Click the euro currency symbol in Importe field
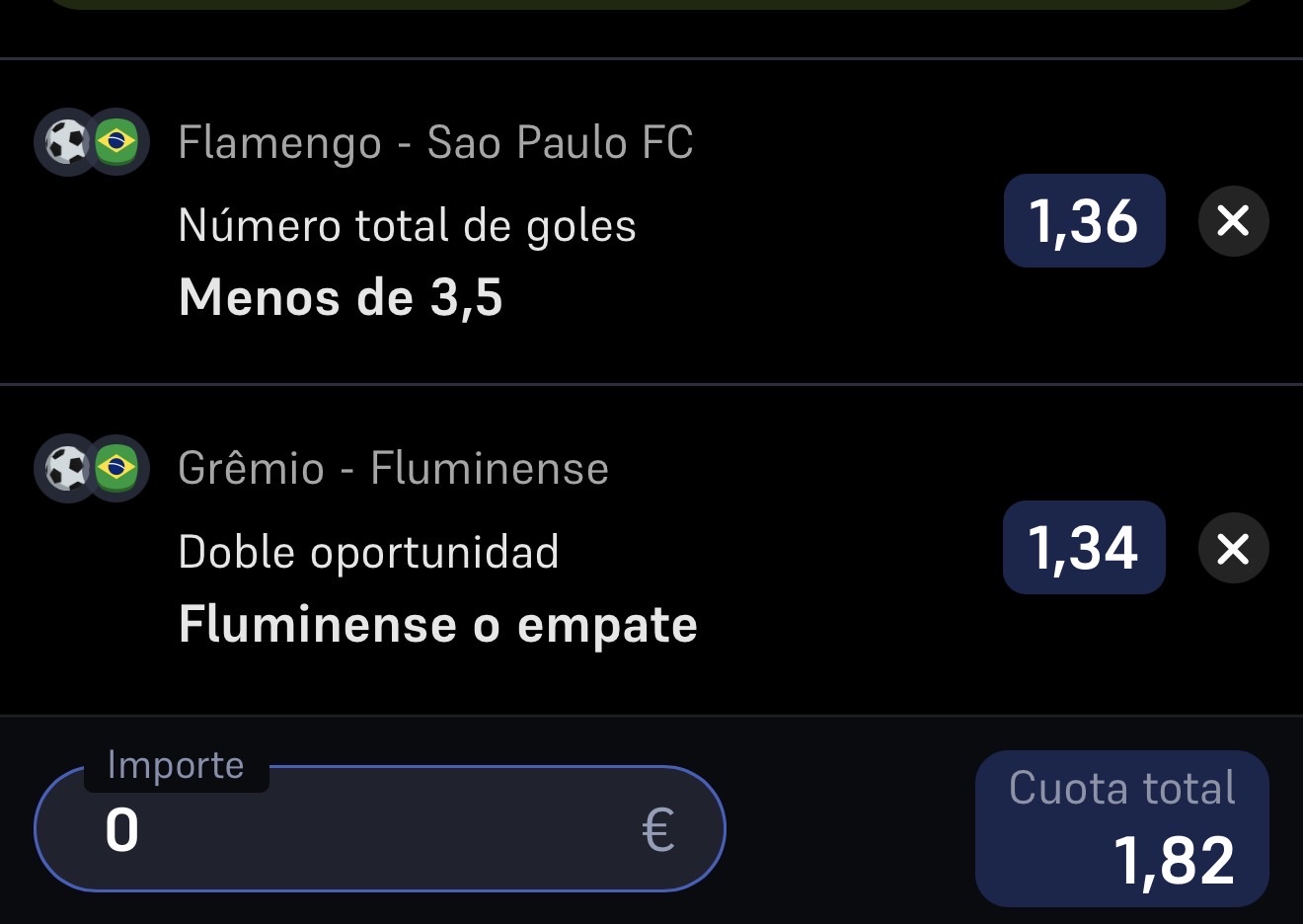1303x924 pixels. click(x=657, y=830)
